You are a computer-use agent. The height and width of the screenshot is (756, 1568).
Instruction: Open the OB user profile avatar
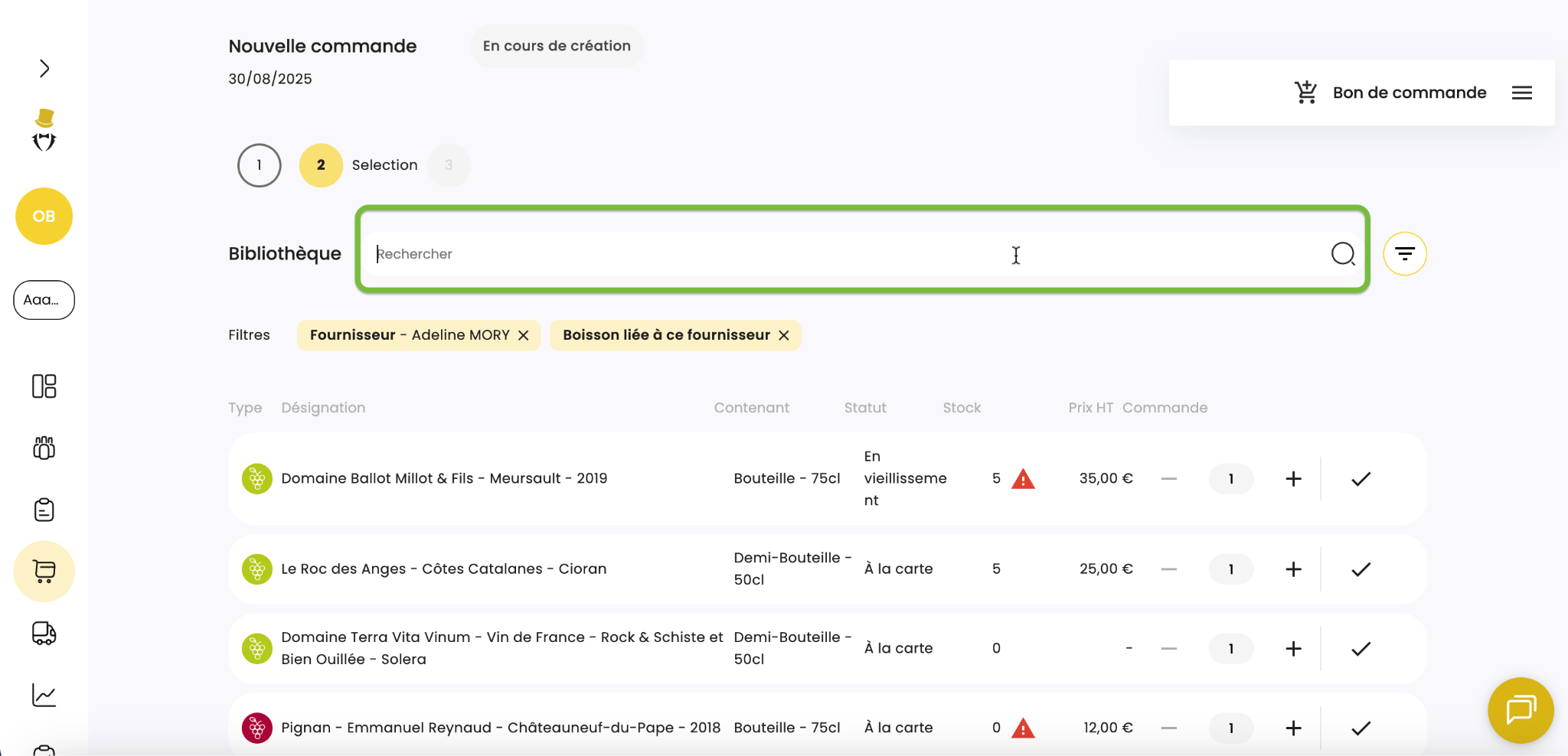coord(44,217)
